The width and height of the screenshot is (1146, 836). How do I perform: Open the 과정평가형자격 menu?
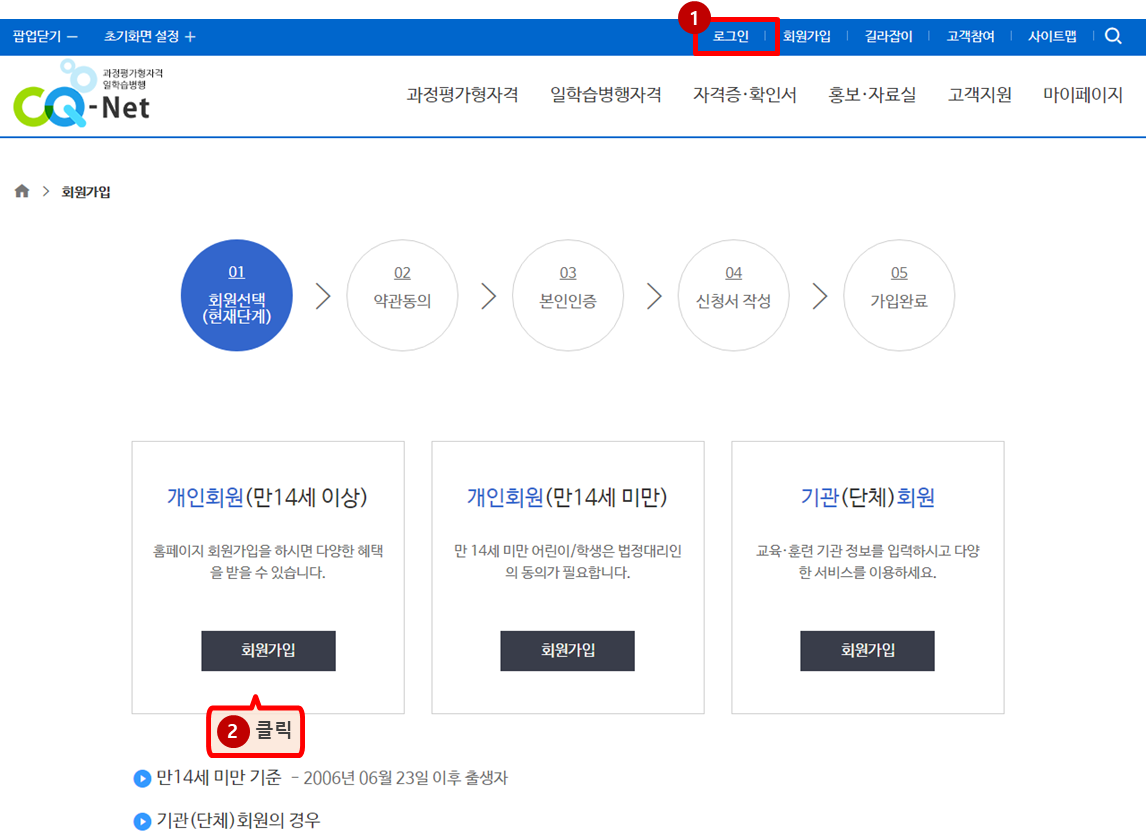click(x=463, y=94)
